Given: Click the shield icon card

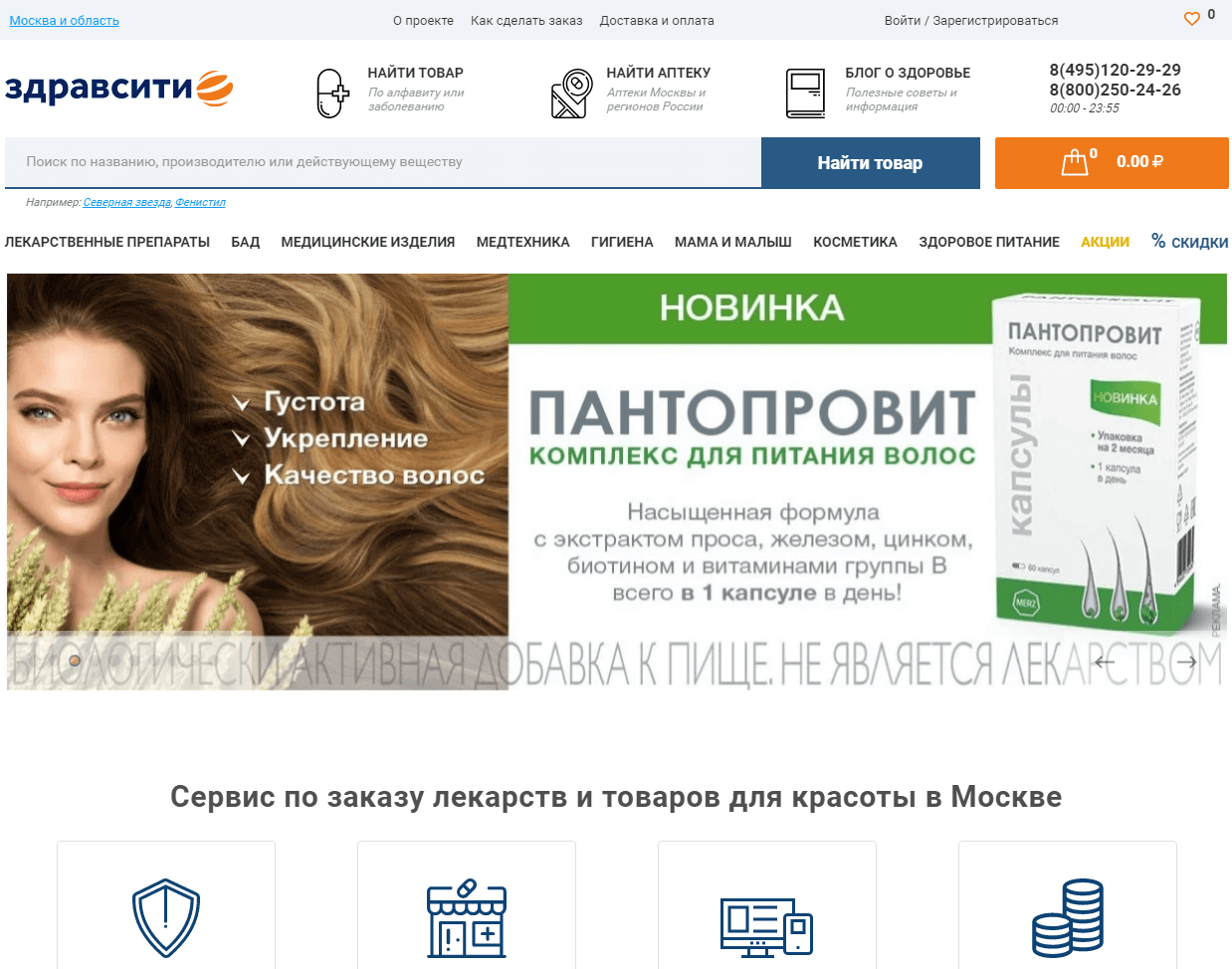Looking at the screenshot, I should pos(166,904).
